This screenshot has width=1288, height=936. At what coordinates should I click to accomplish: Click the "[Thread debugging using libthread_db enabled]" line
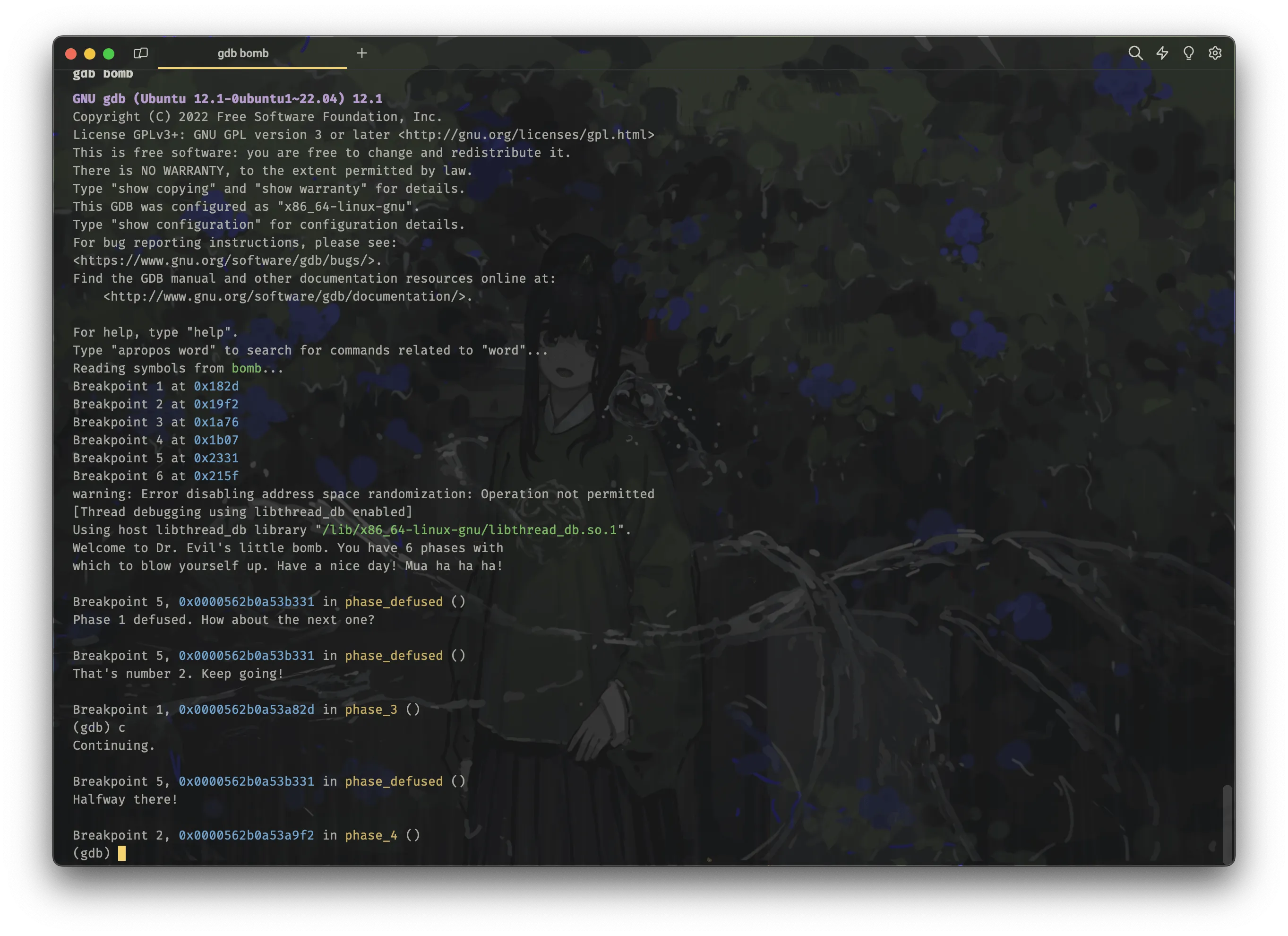click(242, 512)
